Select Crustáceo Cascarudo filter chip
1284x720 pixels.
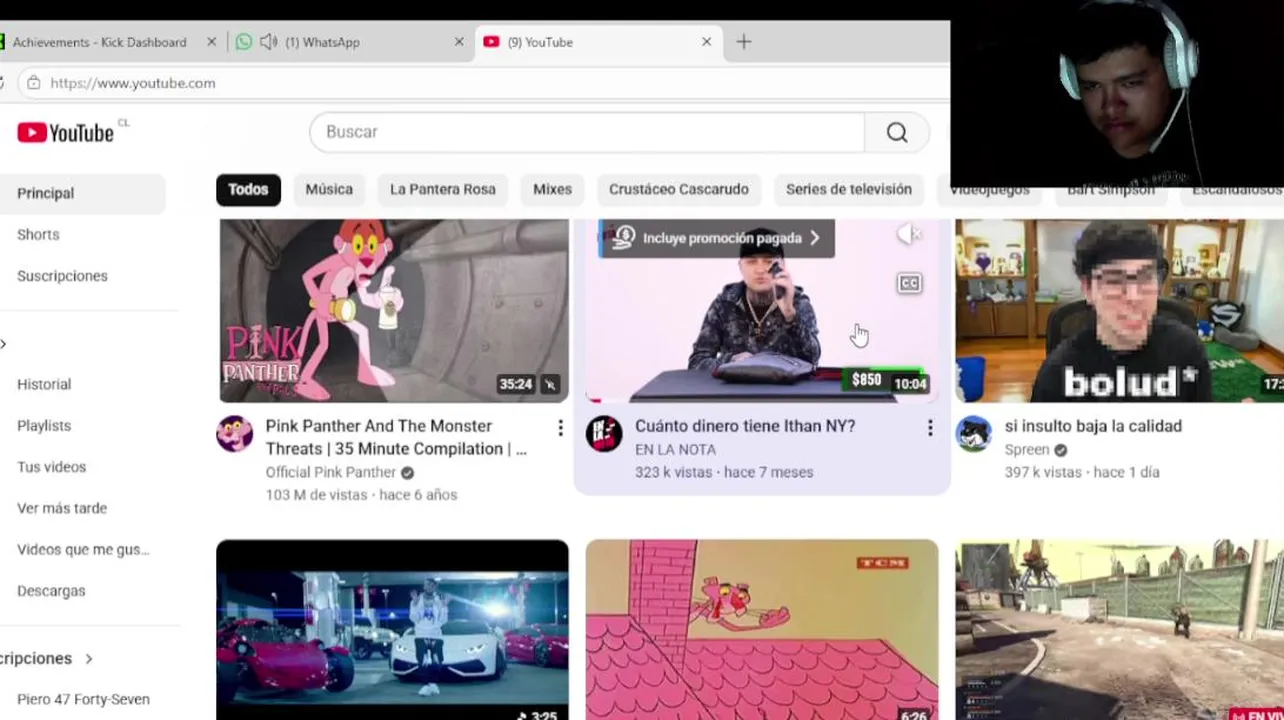pyautogui.click(x=679, y=189)
